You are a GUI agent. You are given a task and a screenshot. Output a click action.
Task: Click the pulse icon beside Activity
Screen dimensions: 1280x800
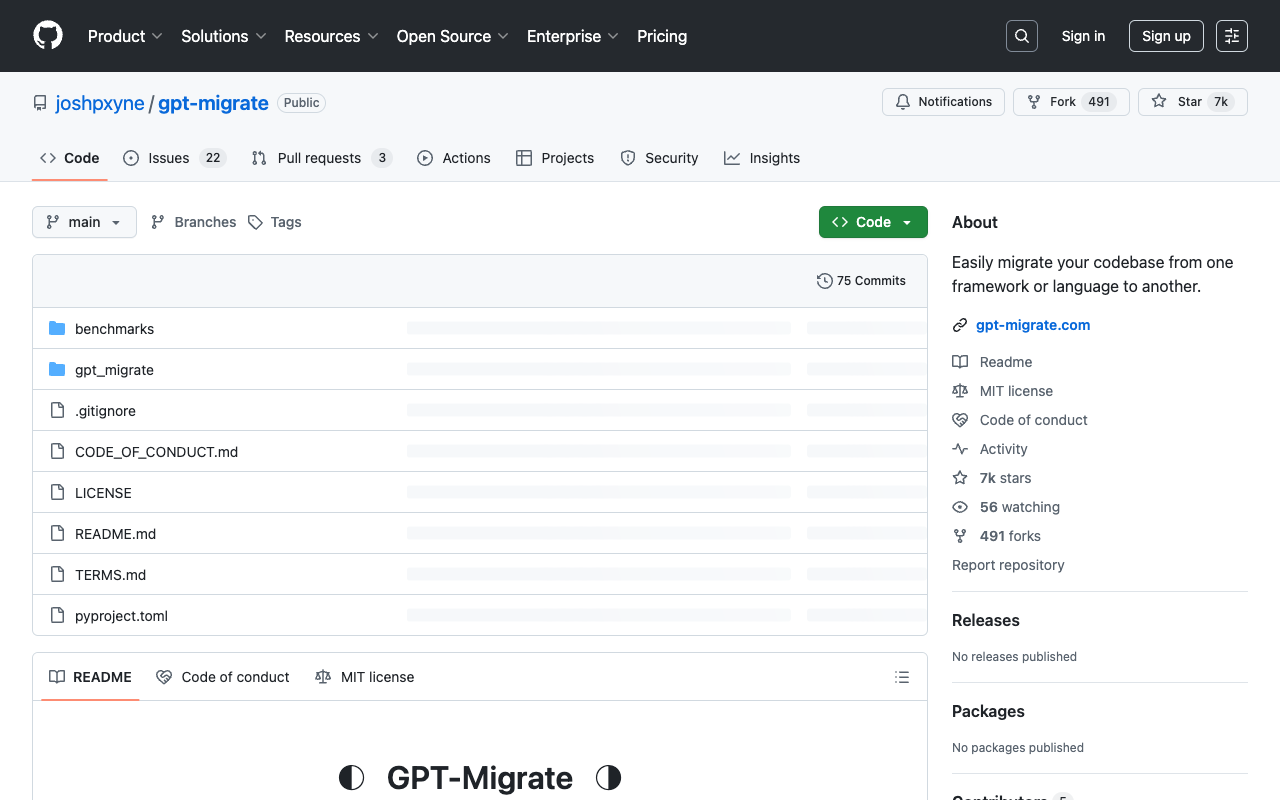click(960, 449)
